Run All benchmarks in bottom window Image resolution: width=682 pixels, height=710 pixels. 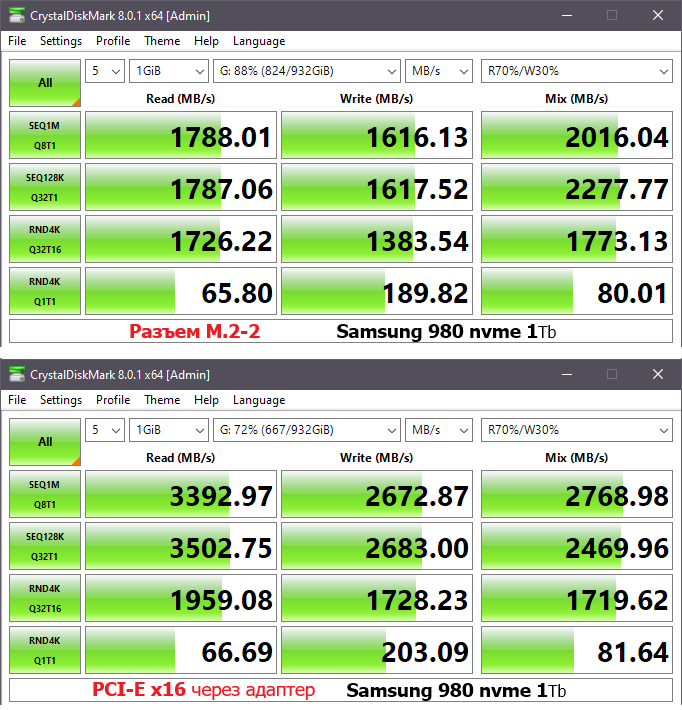[45, 442]
